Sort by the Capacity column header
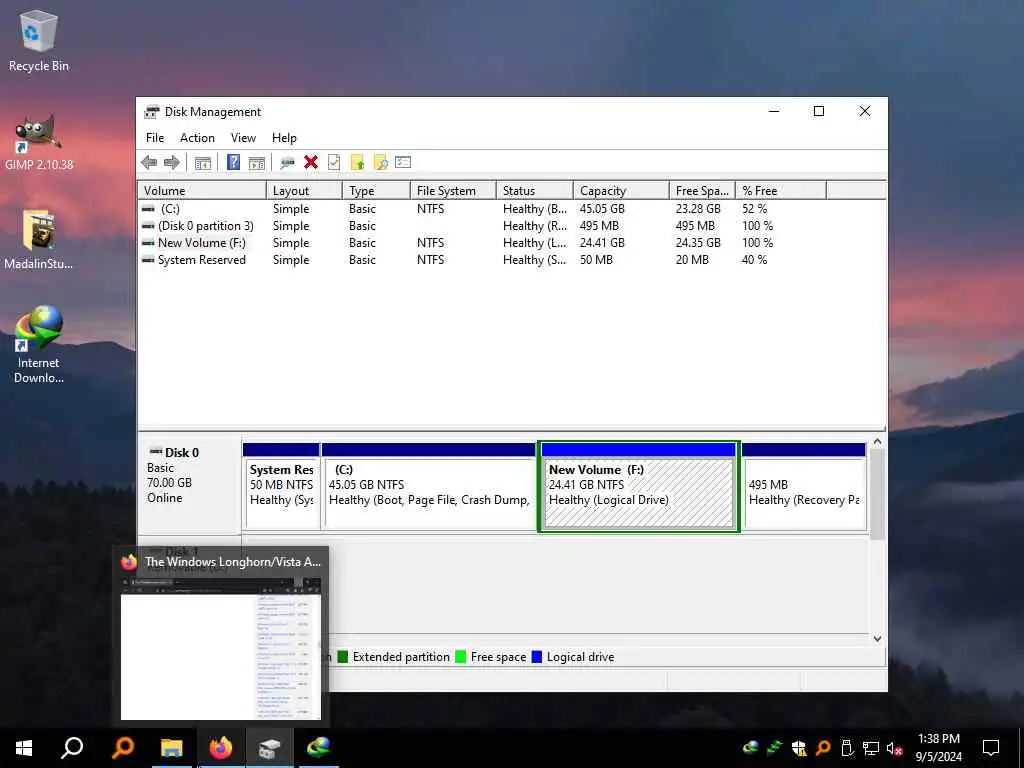This screenshot has height=768, width=1024. point(621,191)
